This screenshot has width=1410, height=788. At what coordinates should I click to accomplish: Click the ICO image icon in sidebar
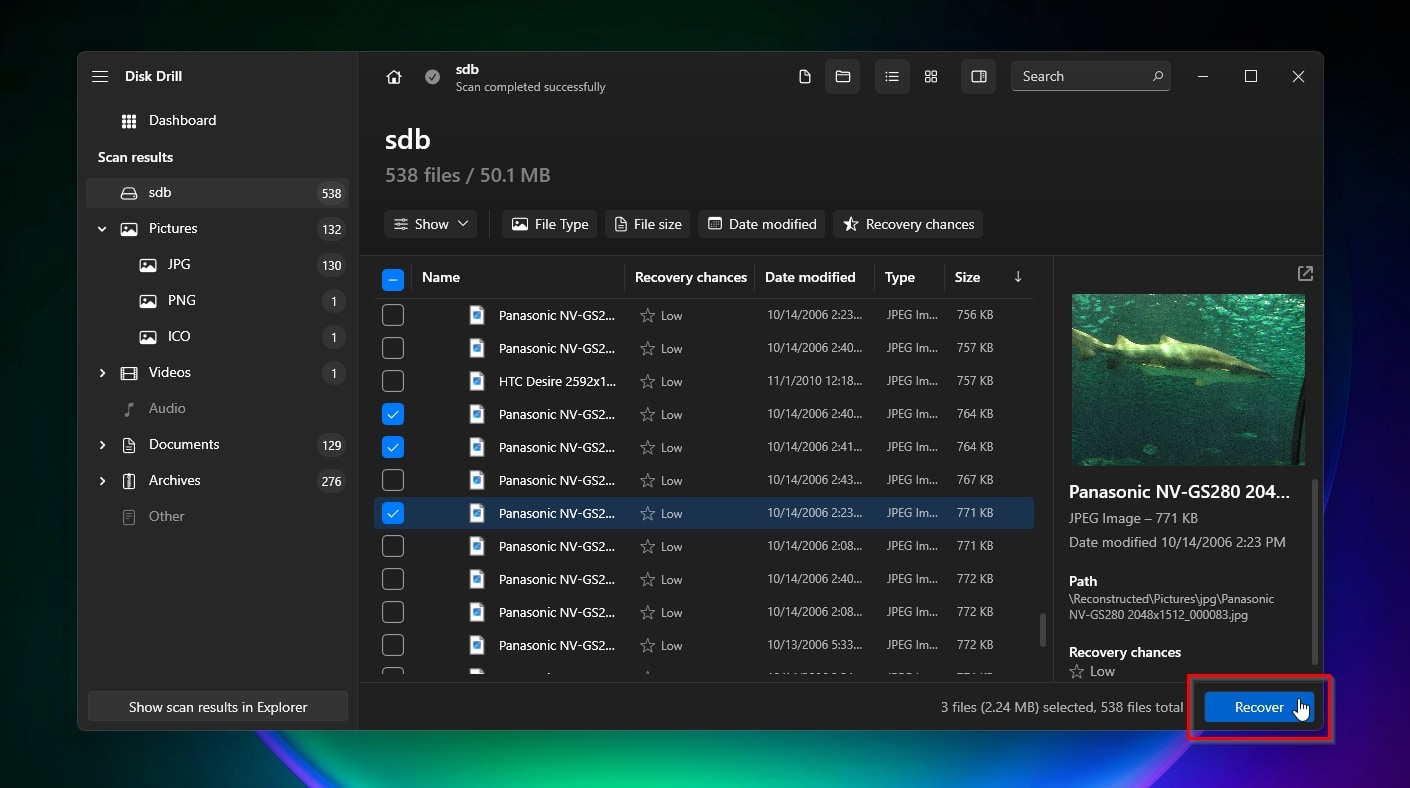[148, 337]
